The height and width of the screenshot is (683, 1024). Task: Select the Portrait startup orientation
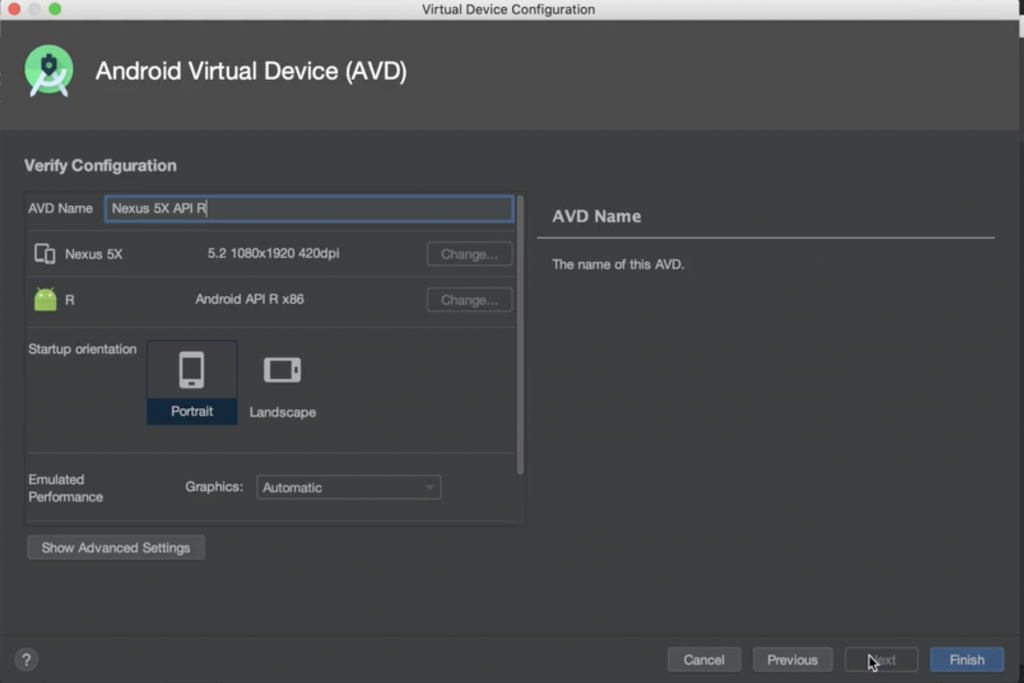pyautogui.click(x=192, y=383)
